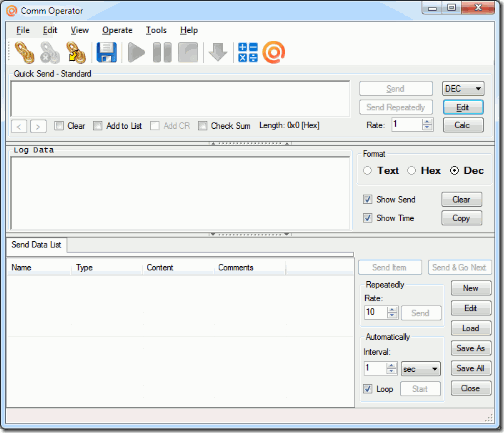Open the blue calculator icon
504x433 pixels.
[248, 52]
